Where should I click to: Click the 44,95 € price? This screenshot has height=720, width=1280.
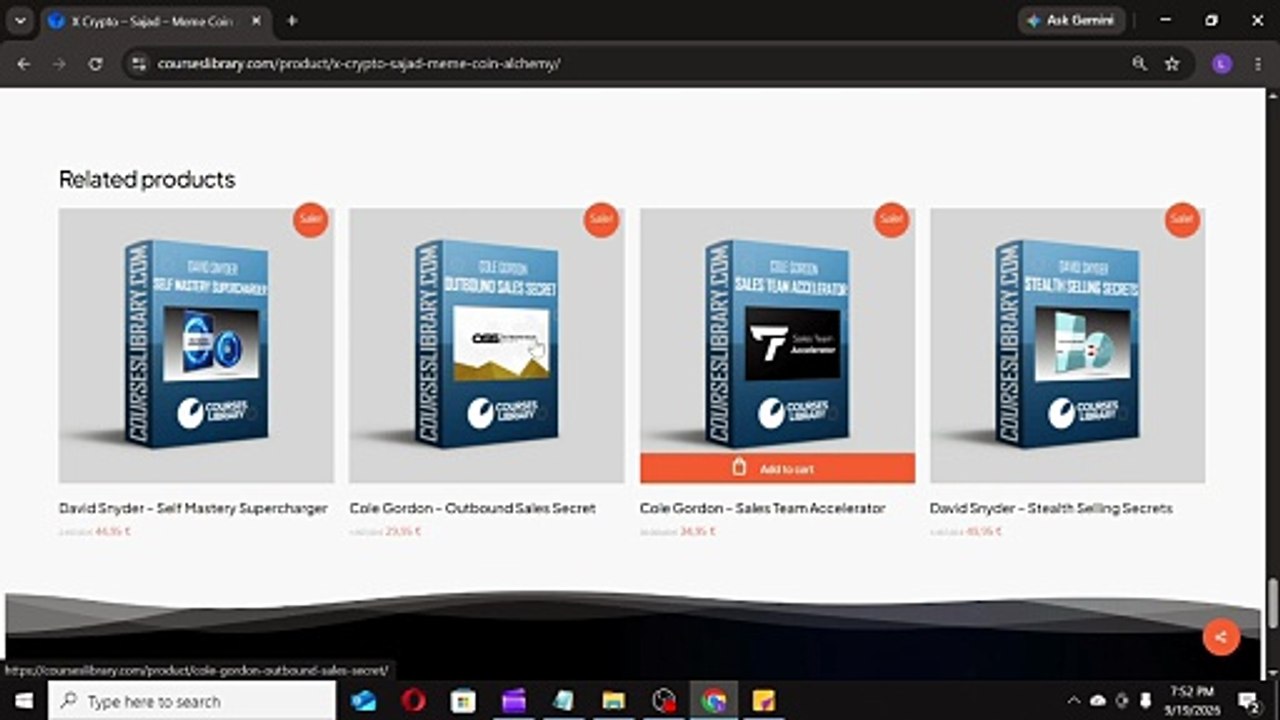tap(113, 532)
